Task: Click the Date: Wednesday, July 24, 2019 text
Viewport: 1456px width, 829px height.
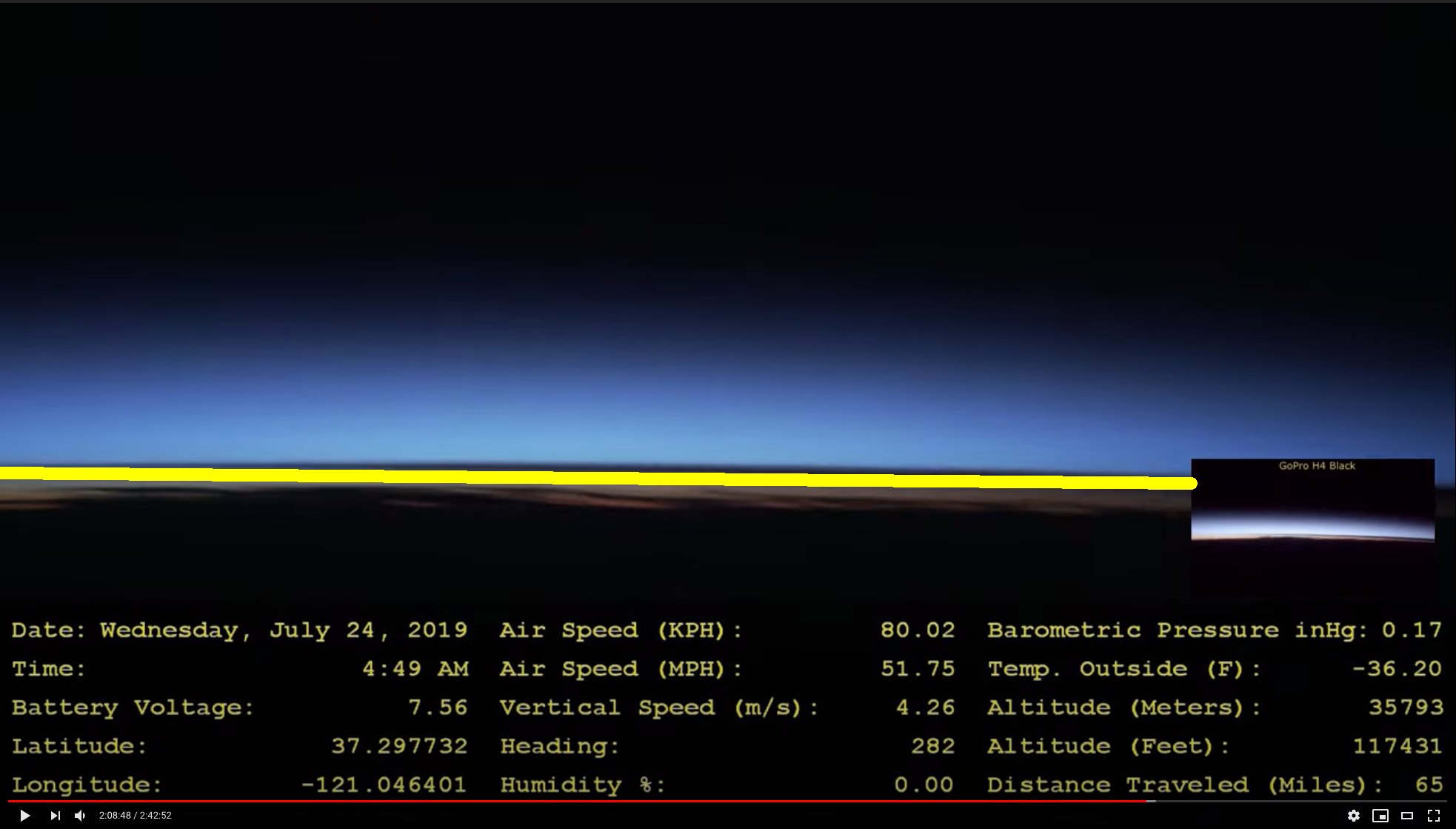Action: pos(239,630)
